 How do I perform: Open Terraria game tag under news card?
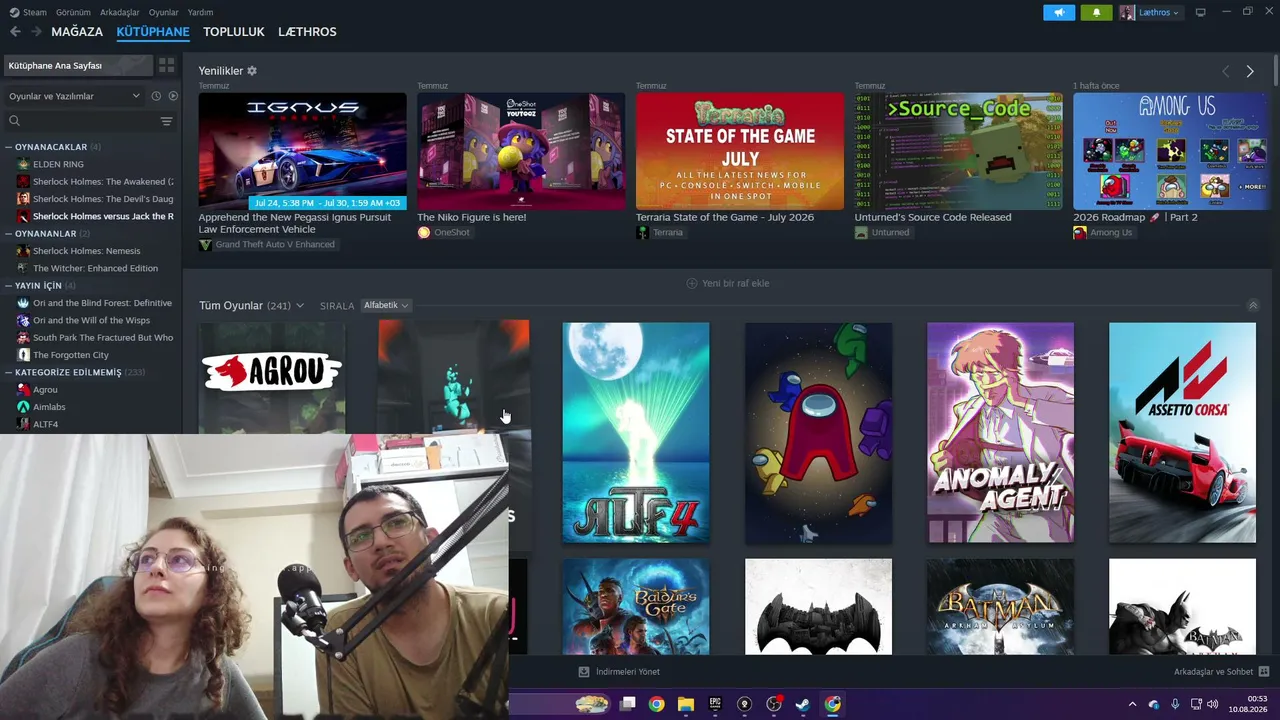click(660, 233)
